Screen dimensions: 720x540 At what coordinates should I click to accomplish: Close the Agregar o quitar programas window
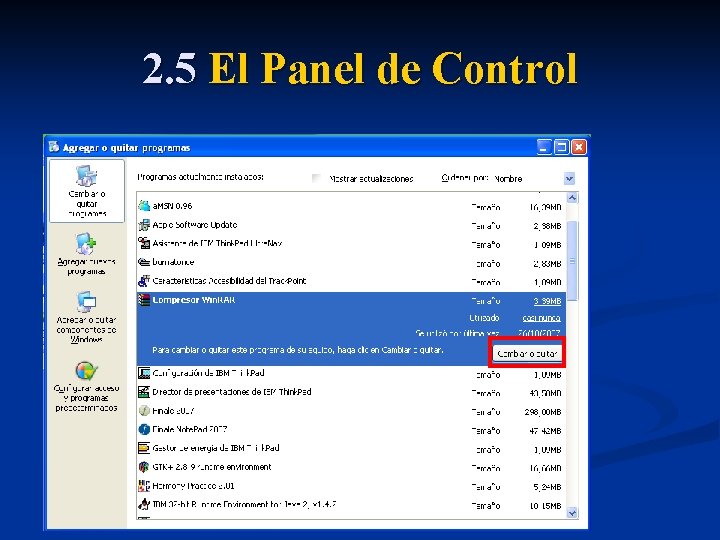coord(579,147)
